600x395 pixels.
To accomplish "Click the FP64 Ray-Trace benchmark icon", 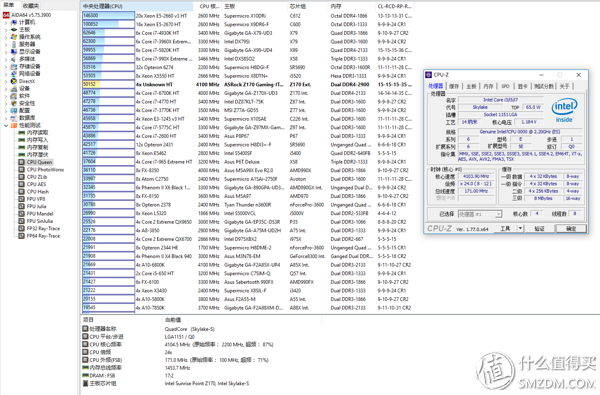I will 22,236.
